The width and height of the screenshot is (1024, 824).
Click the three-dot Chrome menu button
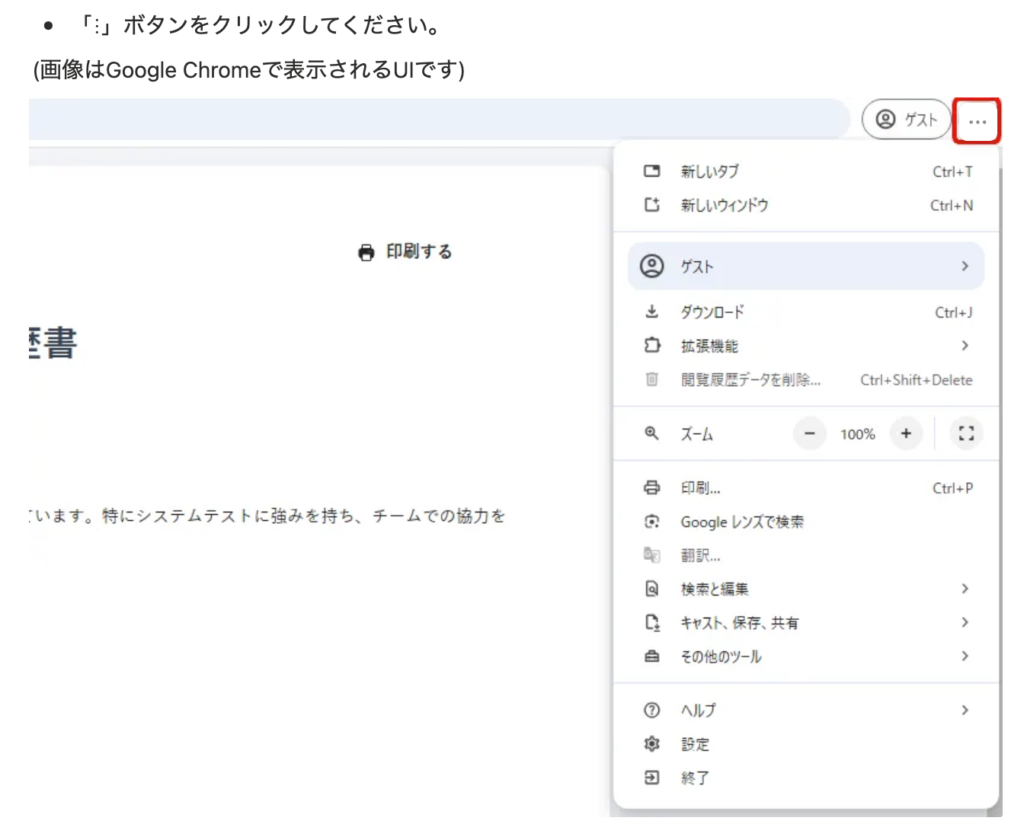tap(977, 121)
